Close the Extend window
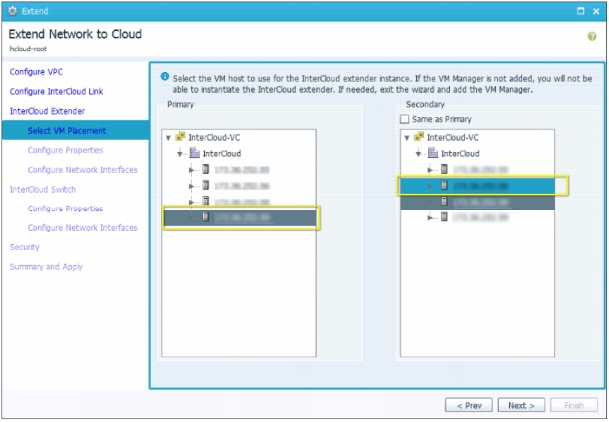 coord(596,11)
